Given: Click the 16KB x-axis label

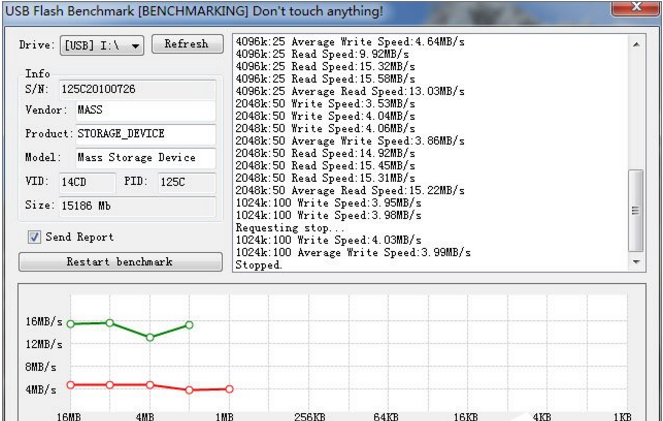Looking at the screenshot, I should [x=466, y=417].
